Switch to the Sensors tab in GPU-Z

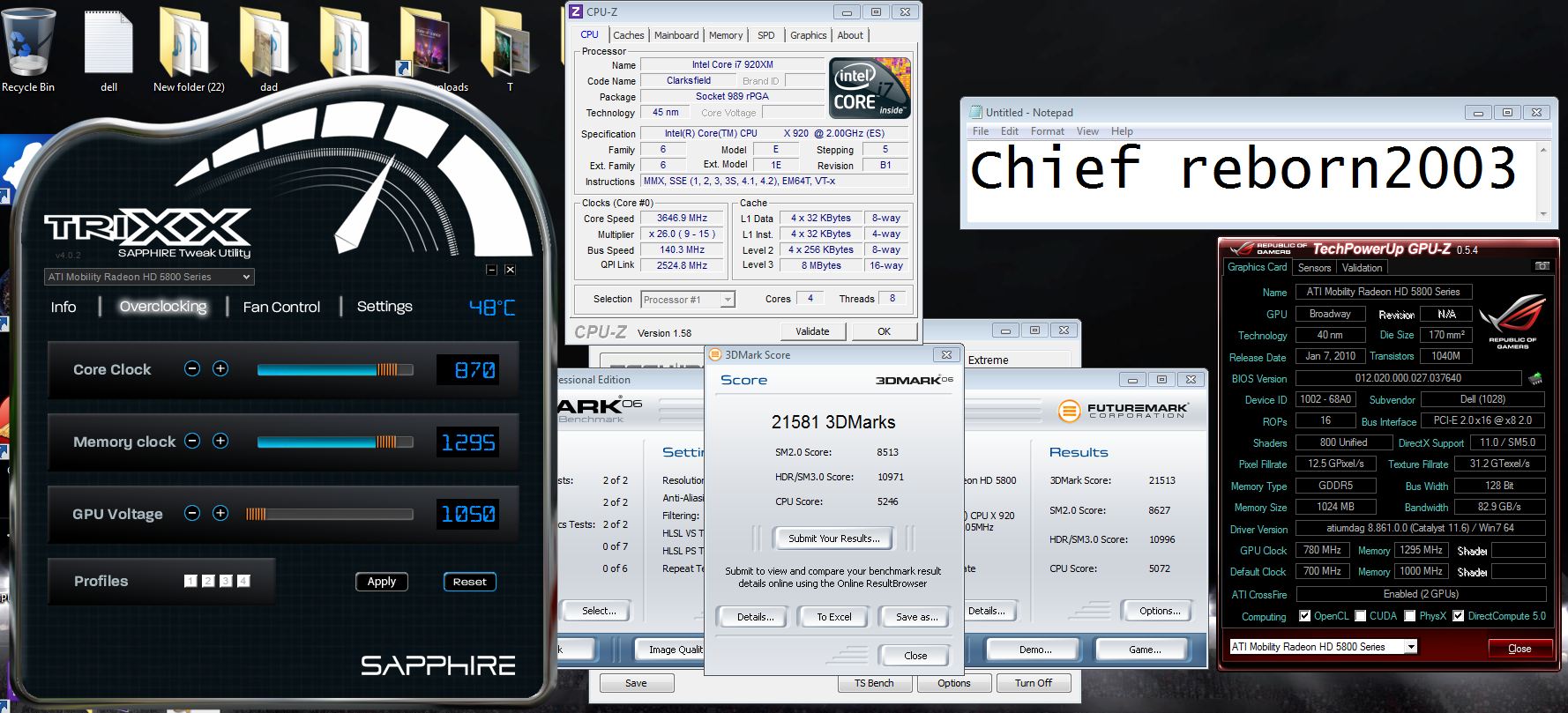(1314, 268)
